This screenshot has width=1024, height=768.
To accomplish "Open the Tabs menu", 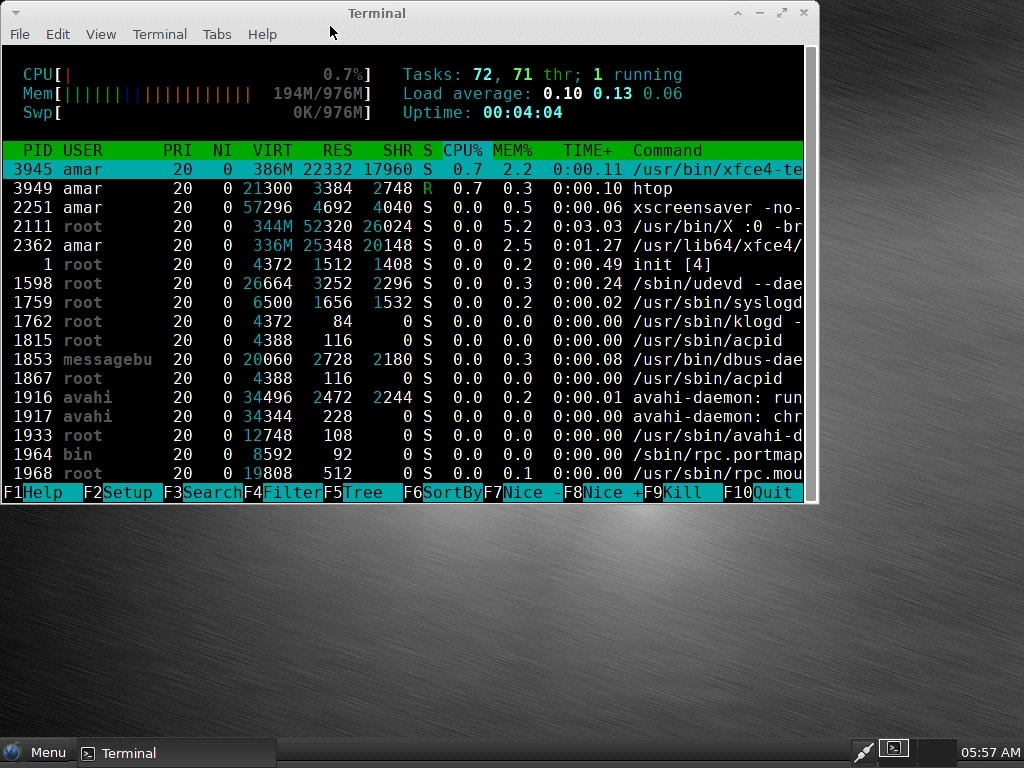I will tap(217, 35).
